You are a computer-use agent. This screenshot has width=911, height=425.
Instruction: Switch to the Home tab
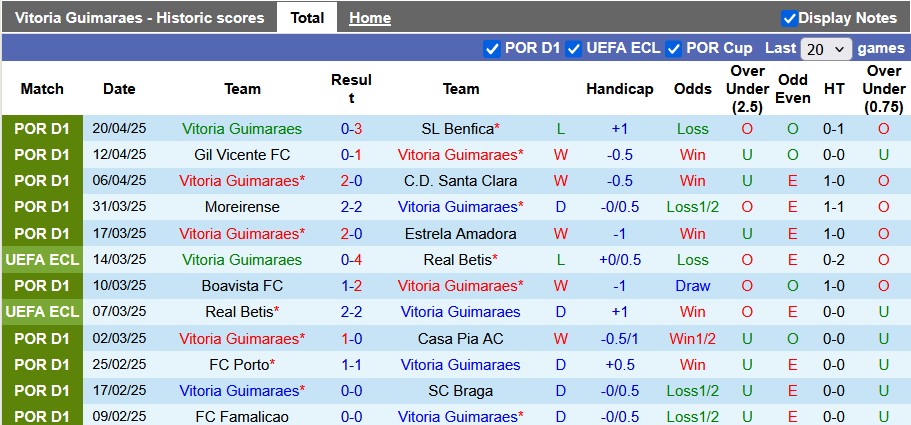point(370,18)
